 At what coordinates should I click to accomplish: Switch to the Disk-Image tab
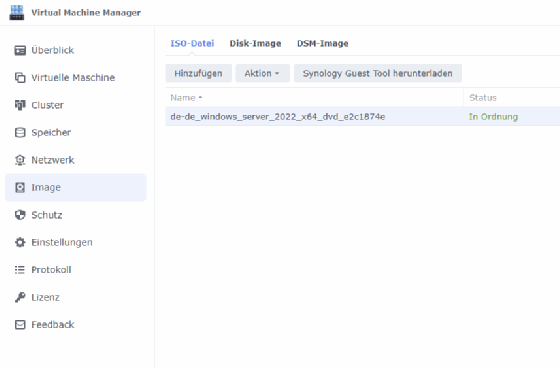(x=255, y=44)
